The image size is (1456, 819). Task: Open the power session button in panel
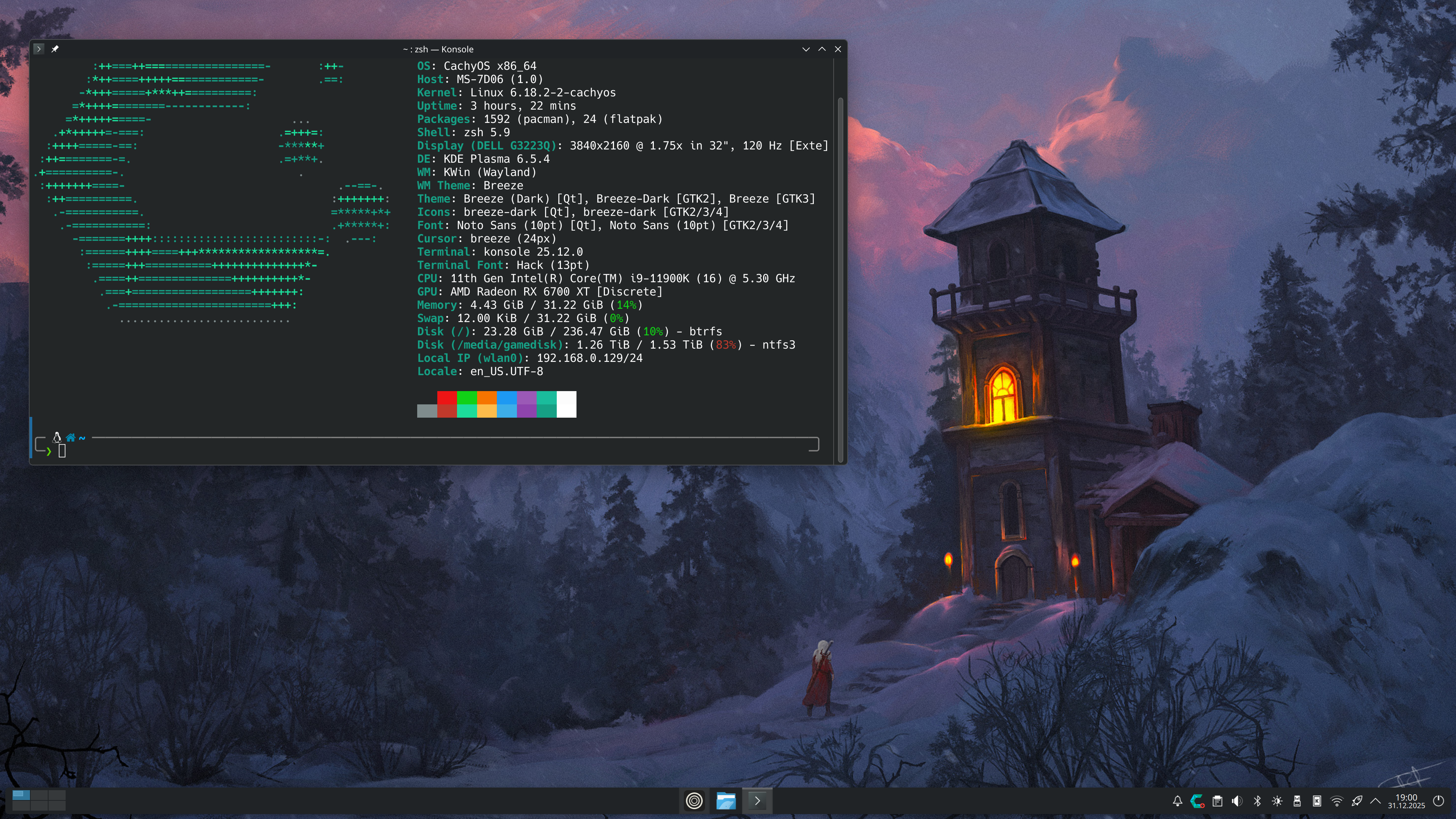(x=1439, y=801)
